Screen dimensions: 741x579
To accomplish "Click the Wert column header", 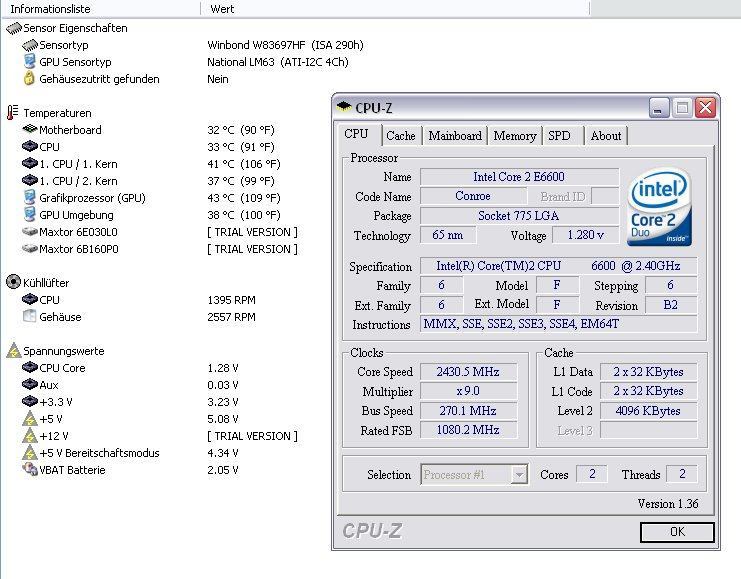I will [396, 9].
